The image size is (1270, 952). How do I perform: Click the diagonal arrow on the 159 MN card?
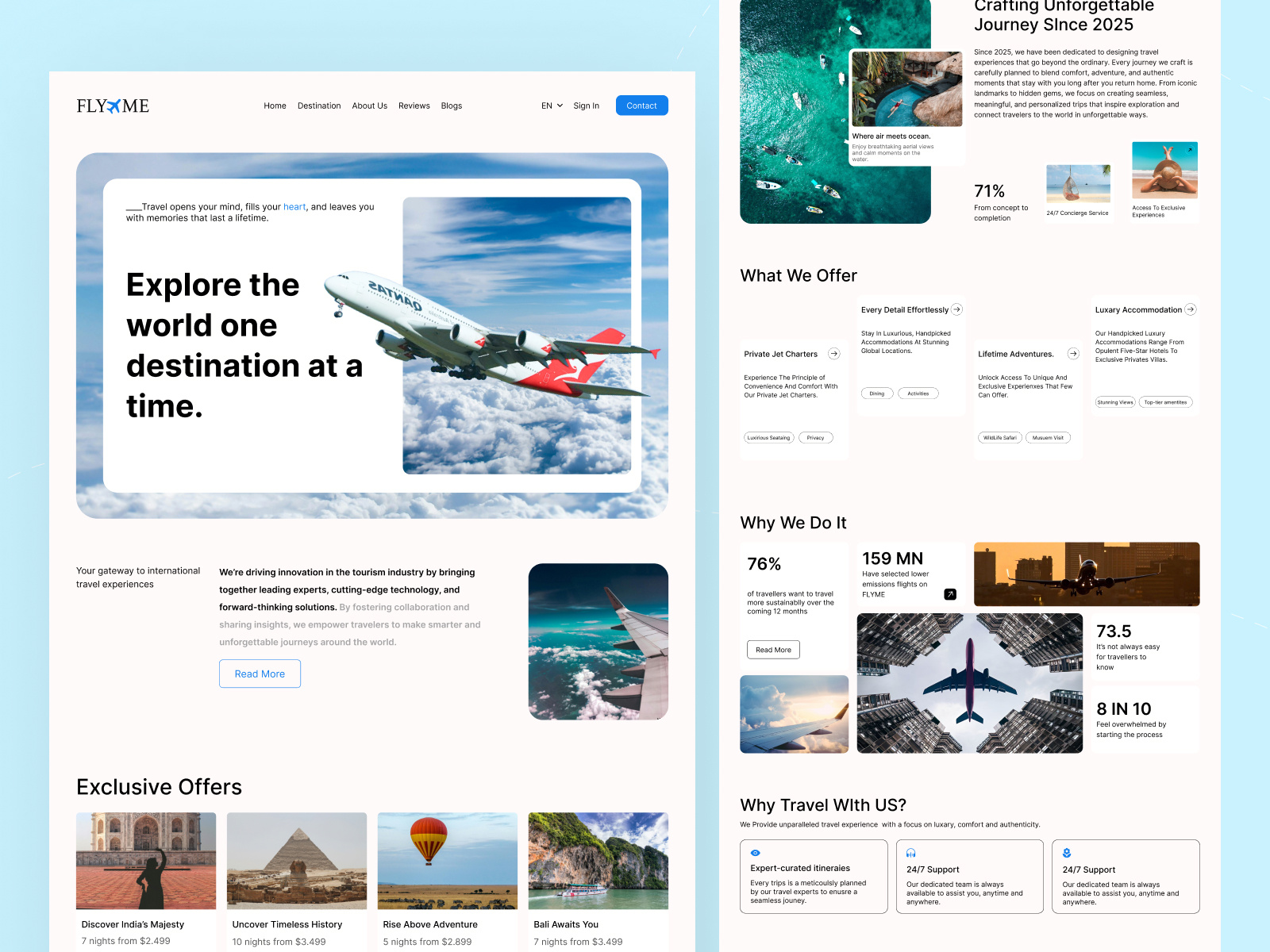949,593
